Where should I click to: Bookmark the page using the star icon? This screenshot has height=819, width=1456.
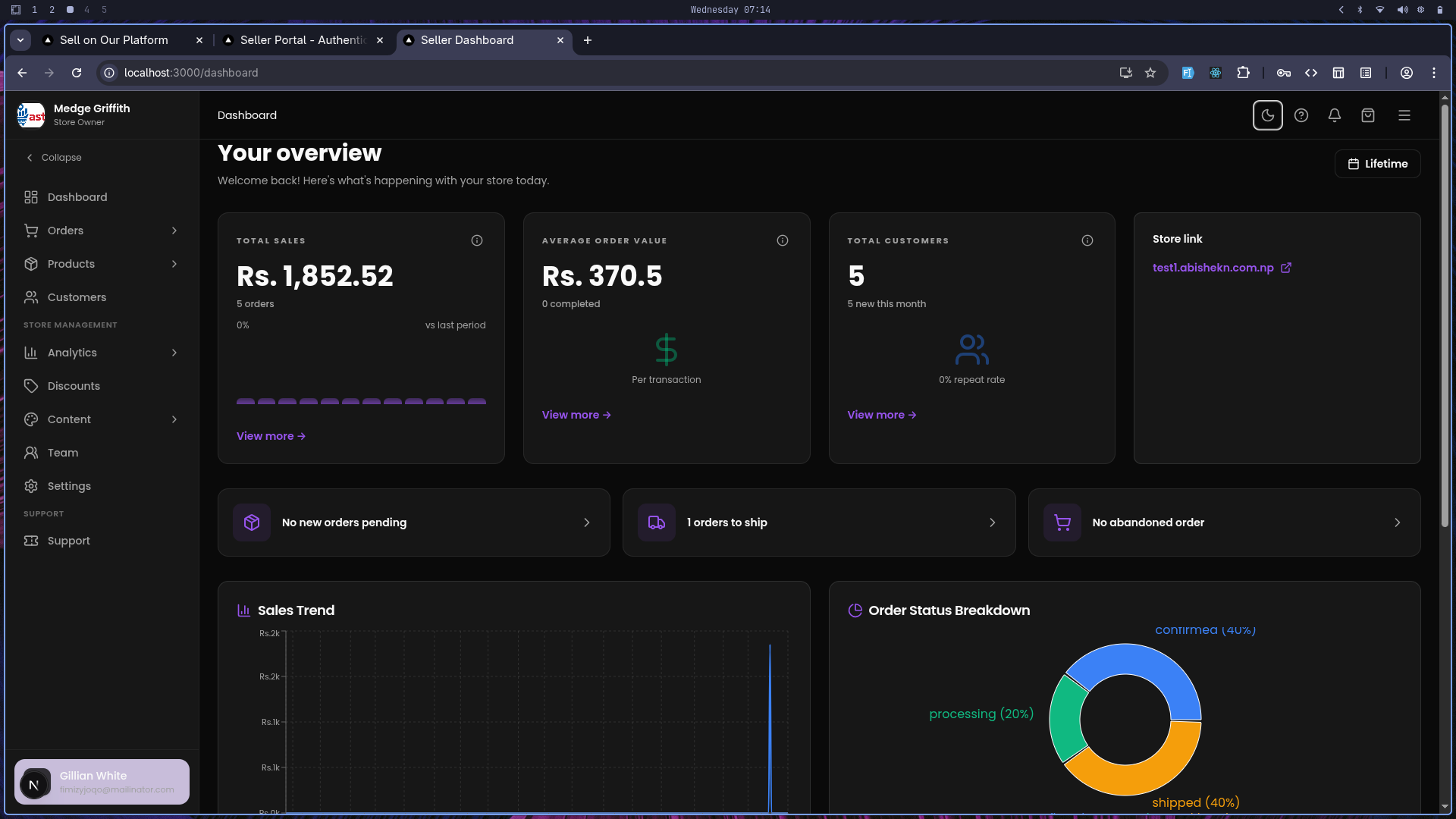1150,73
